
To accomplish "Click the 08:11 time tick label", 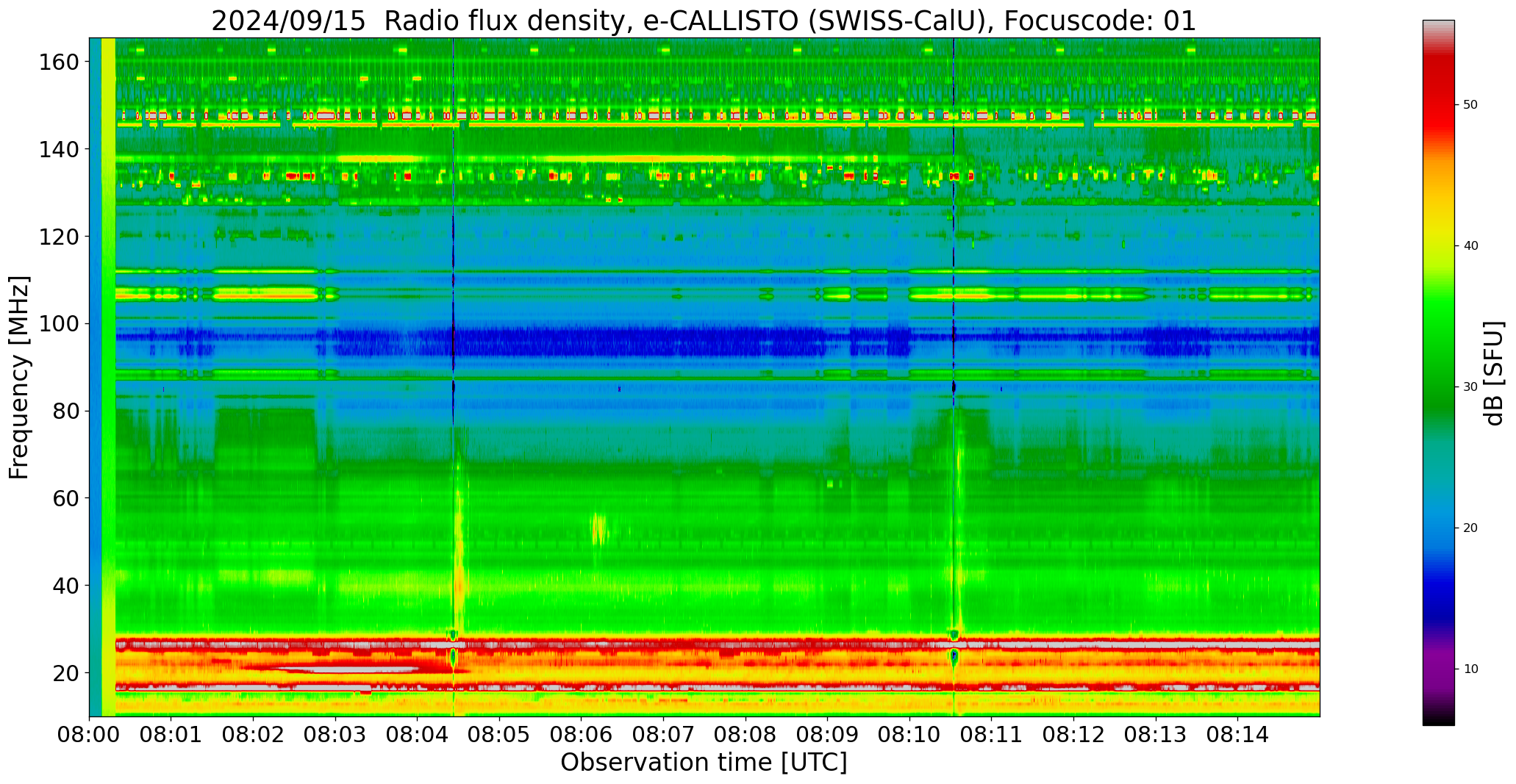I will click(991, 734).
